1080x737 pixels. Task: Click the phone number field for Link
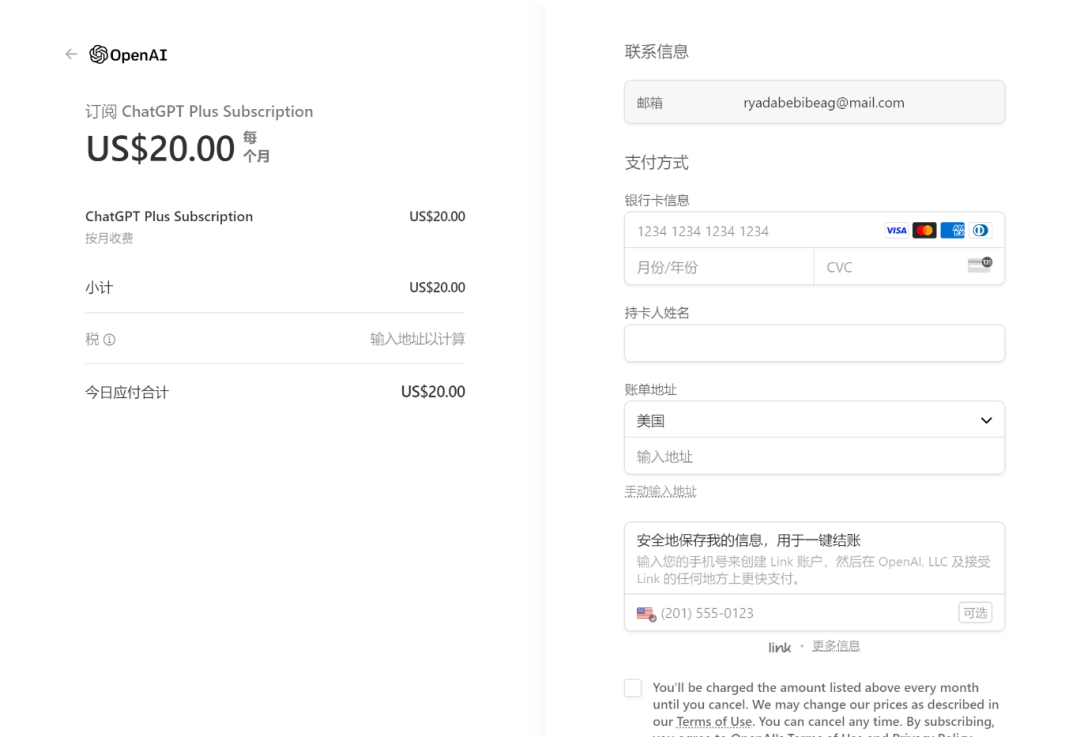click(800, 613)
